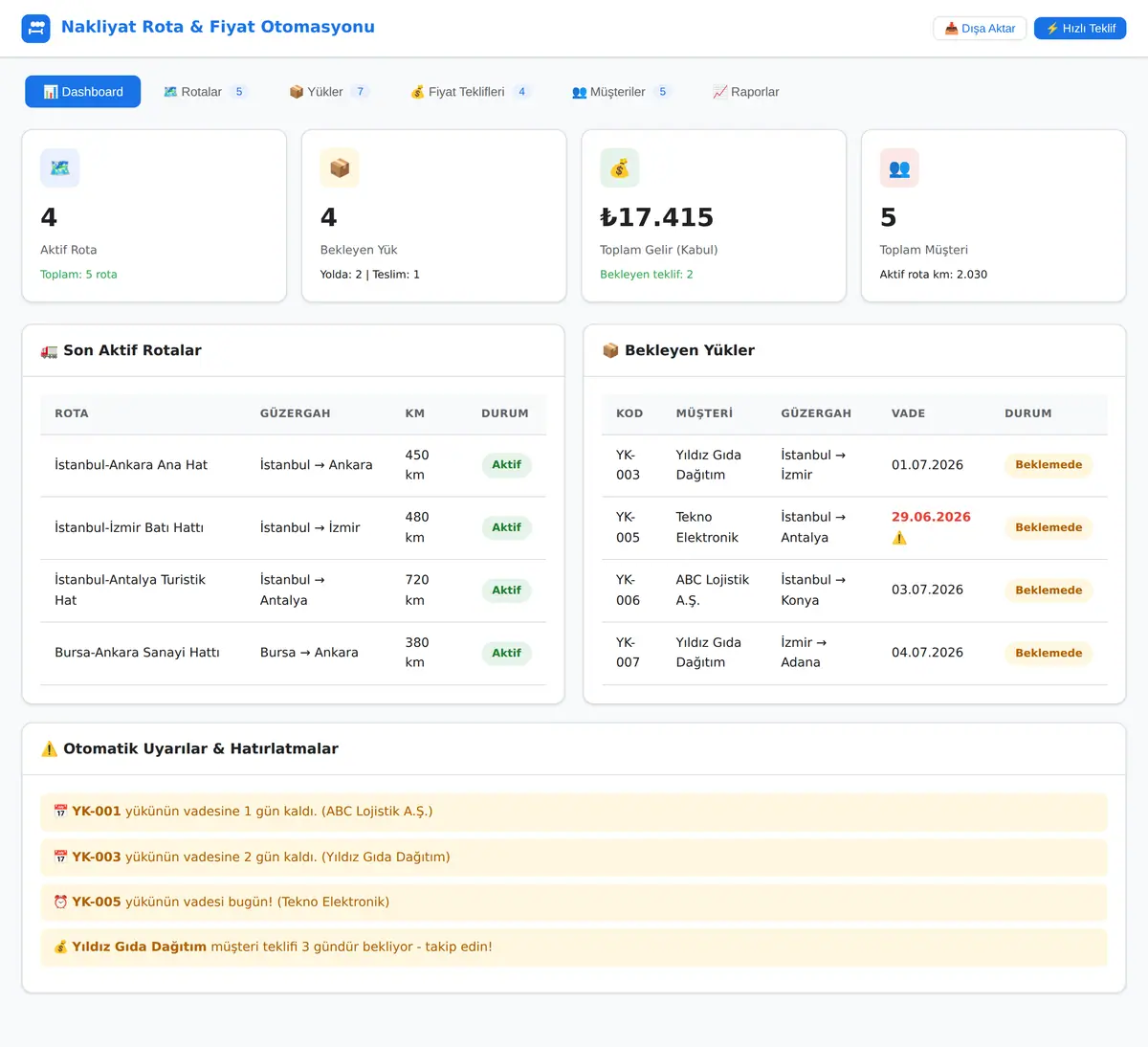
Task: Go to the Fiyat Teklifleri tab
Action: 471,92
